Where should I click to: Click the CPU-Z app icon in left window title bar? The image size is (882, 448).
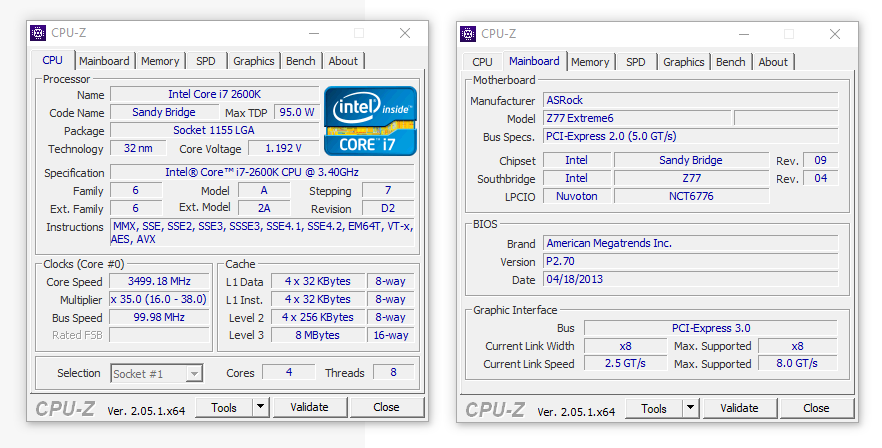38,33
